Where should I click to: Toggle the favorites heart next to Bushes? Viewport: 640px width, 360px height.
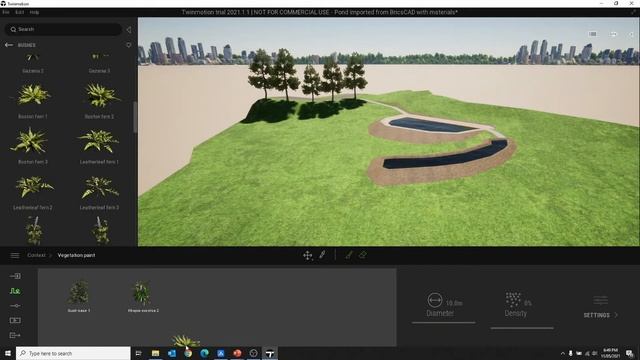(129, 45)
